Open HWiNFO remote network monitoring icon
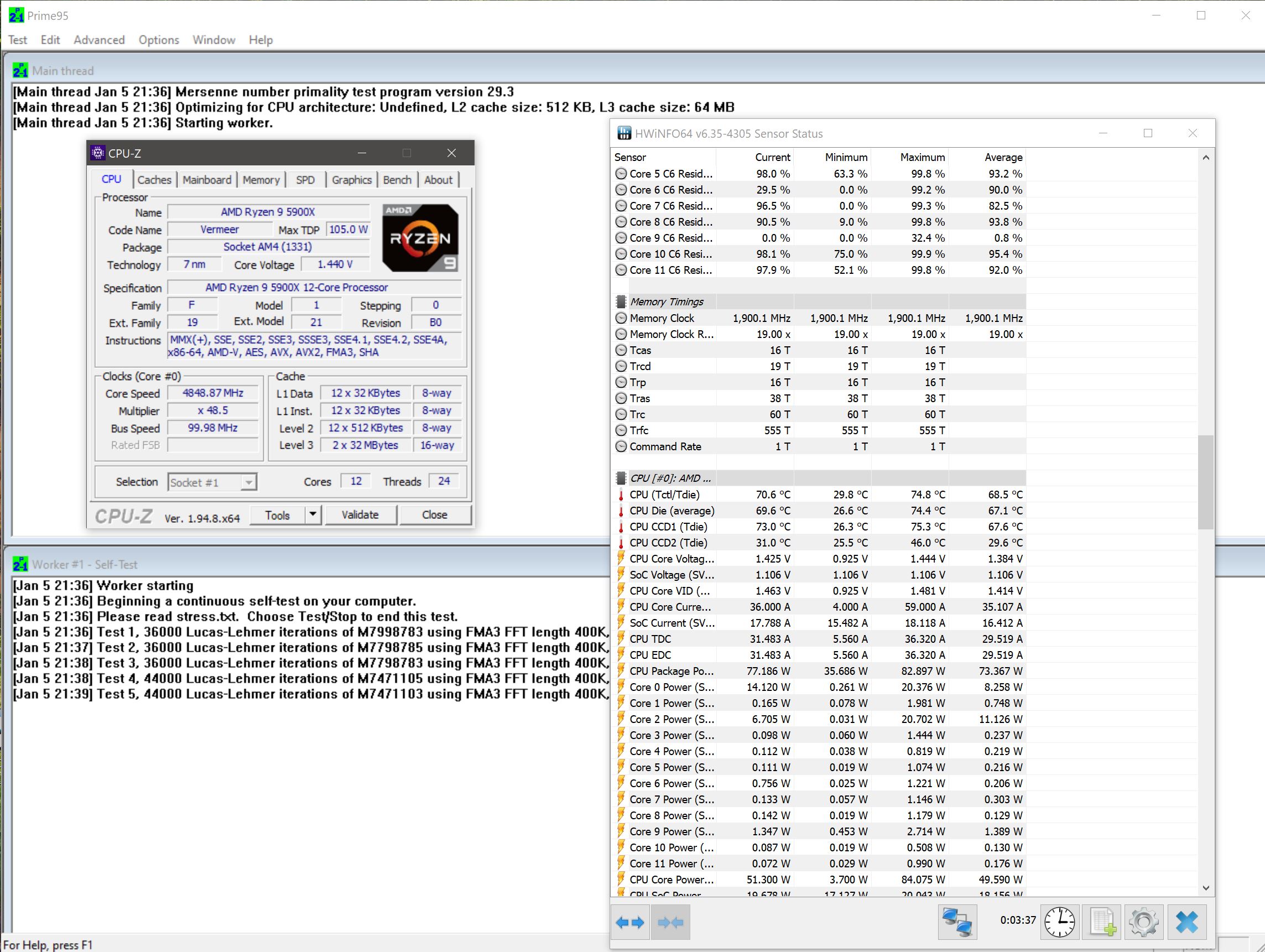This screenshot has height=952, width=1265. [x=957, y=922]
